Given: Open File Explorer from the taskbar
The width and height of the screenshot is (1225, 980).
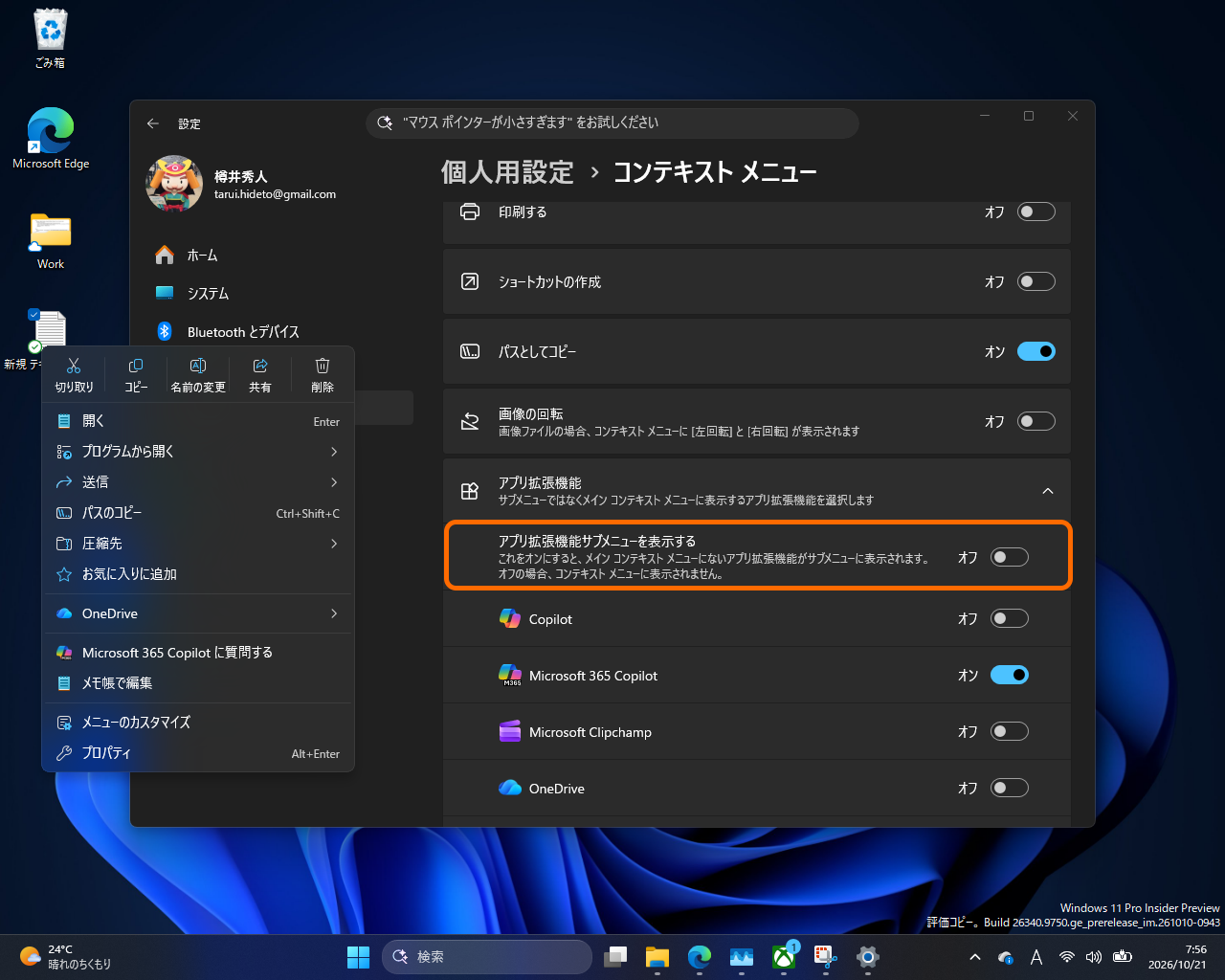Looking at the screenshot, I should point(657,956).
